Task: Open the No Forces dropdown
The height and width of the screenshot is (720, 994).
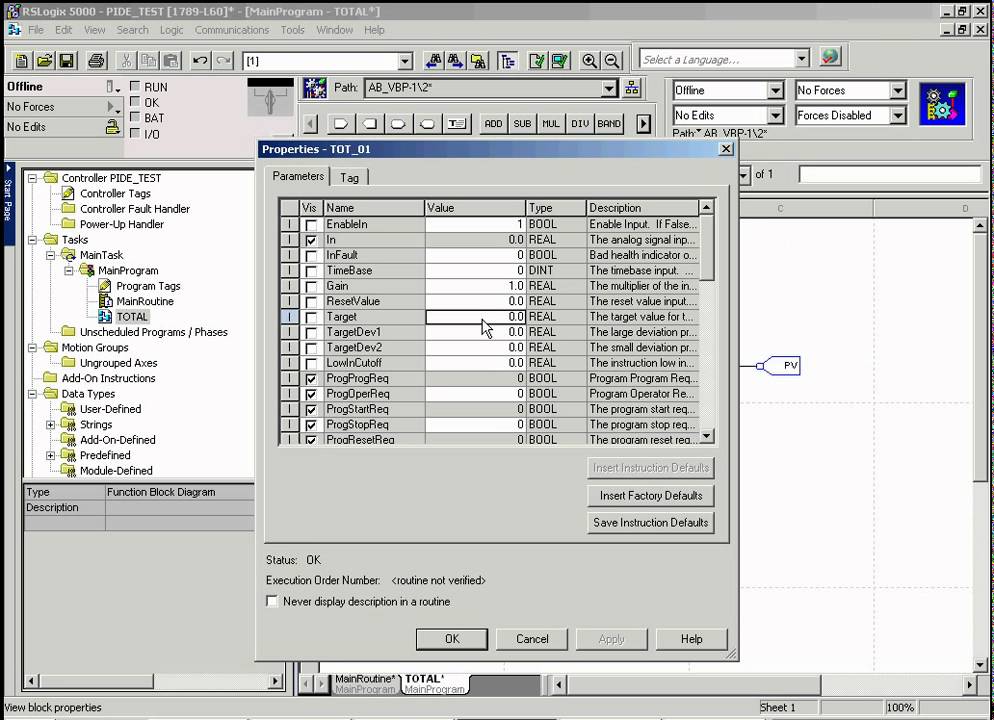Action: pos(897,91)
